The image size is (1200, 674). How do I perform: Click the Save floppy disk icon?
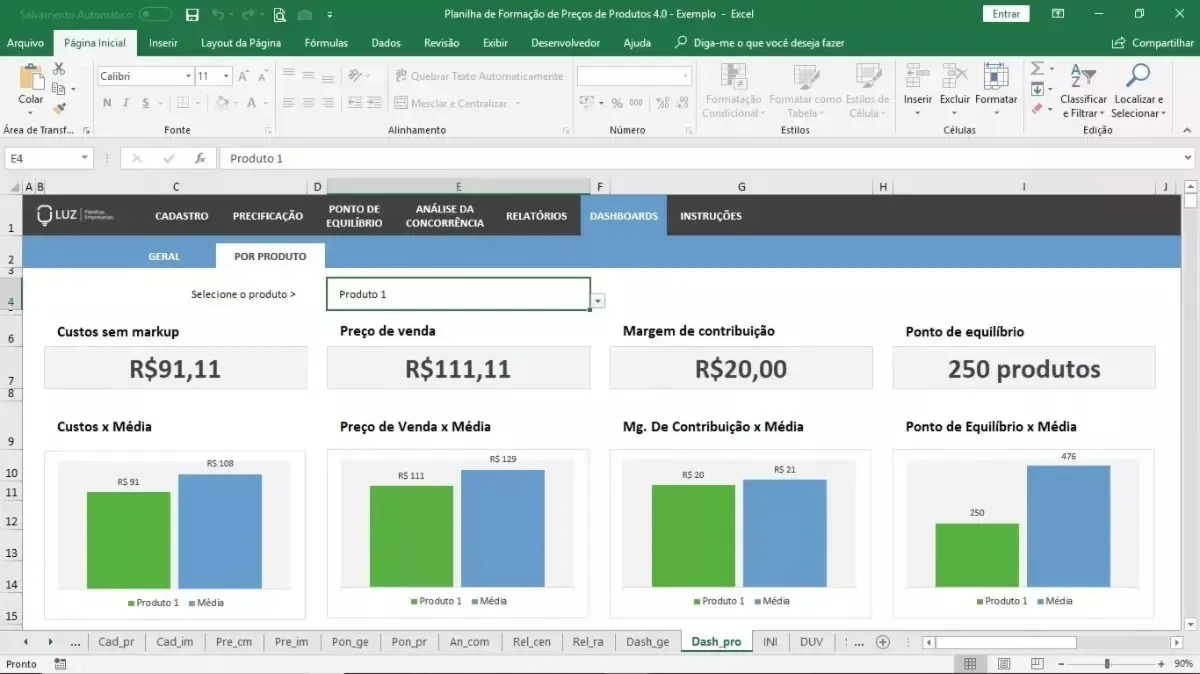pos(192,14)
